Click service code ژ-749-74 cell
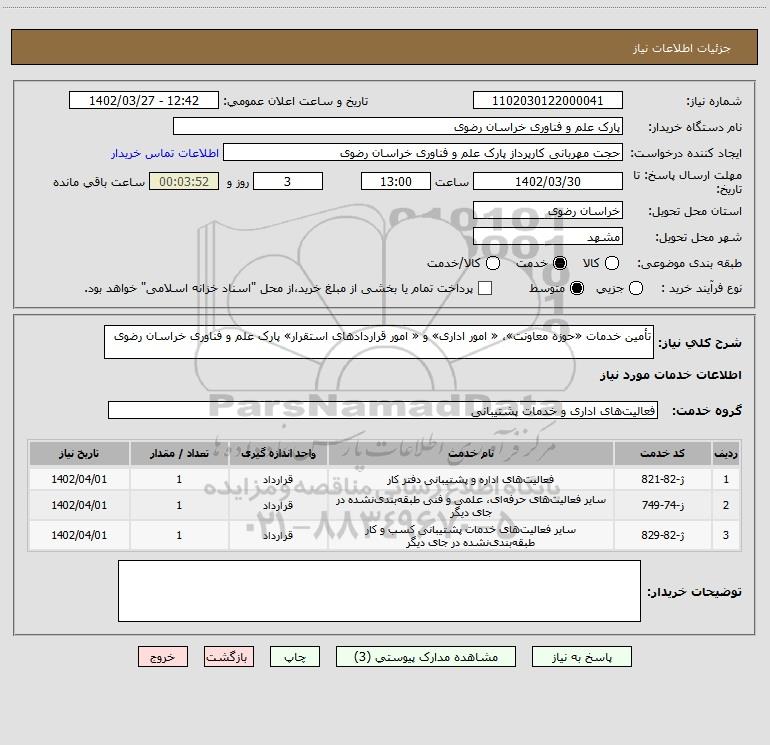The height and width of the screenshot is (745, 770). [x=662, y=505]
